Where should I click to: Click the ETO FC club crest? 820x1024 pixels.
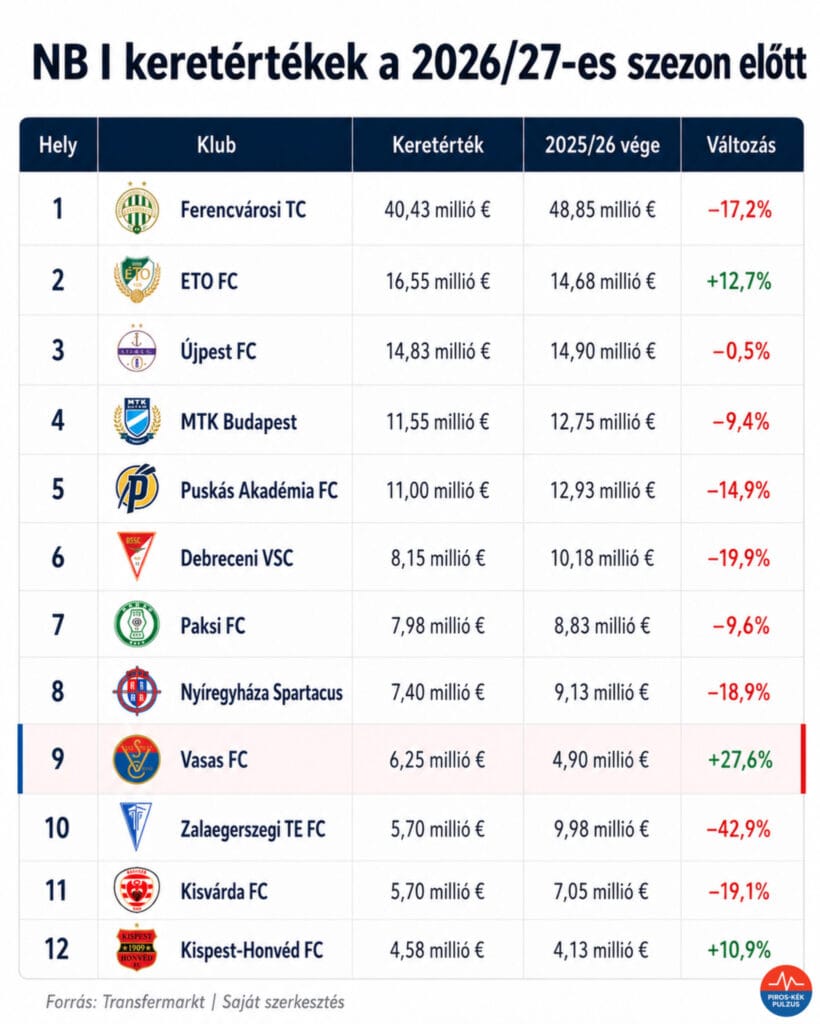pos(137,280)
